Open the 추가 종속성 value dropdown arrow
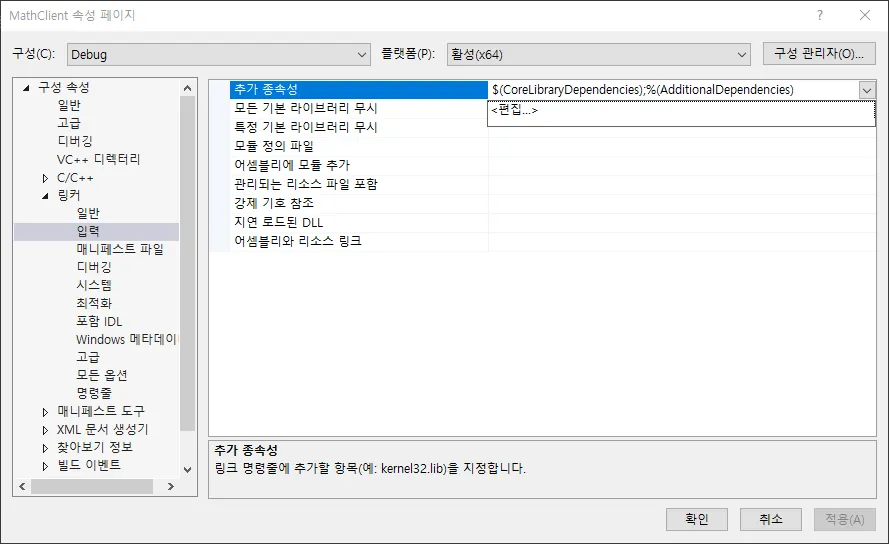Screen dimensions: 889x544 tap(867, 90)
